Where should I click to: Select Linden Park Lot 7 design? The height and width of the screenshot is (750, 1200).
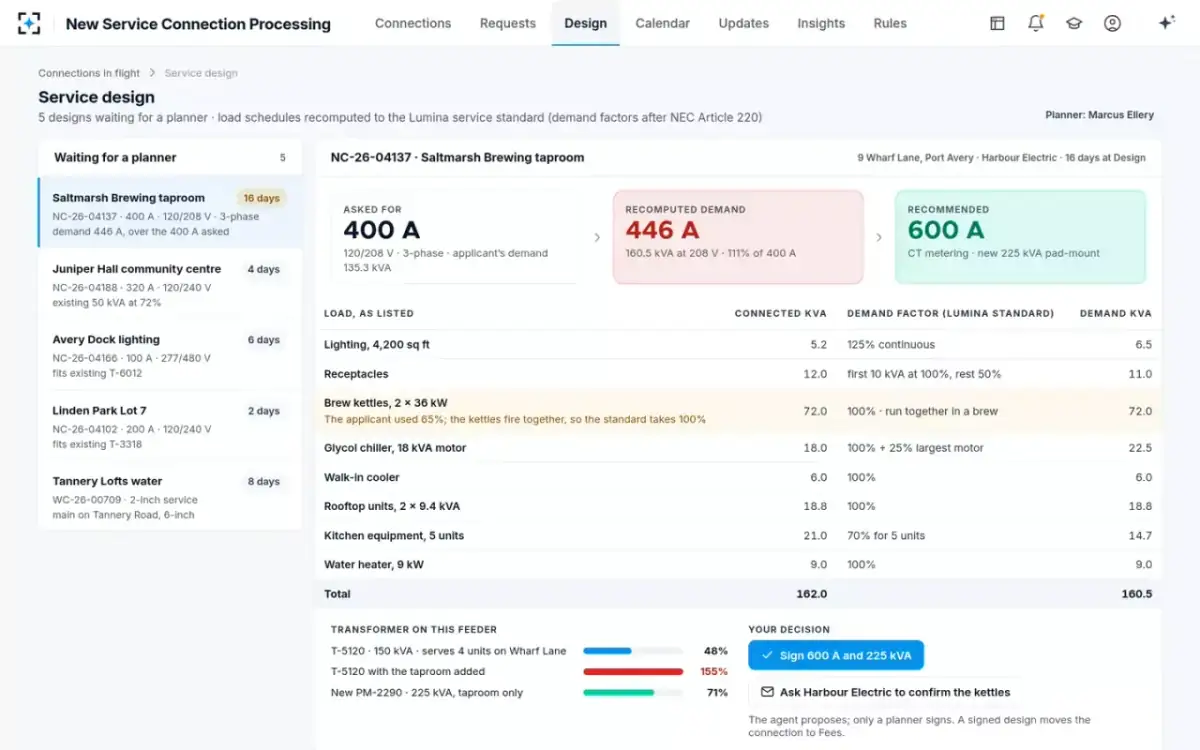pos(170,426)
